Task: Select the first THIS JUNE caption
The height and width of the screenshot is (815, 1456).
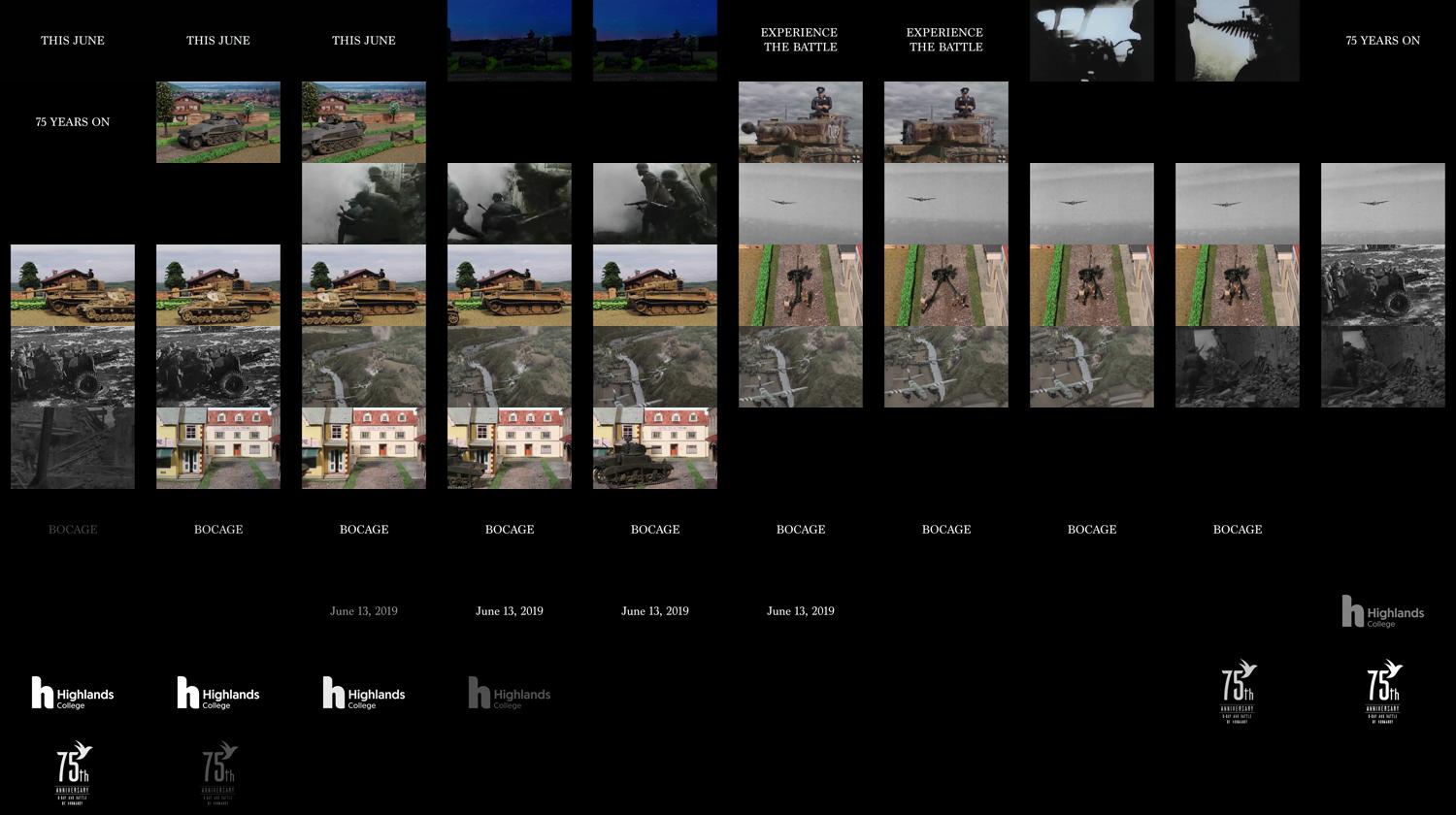Action: [x=73, y=41]
